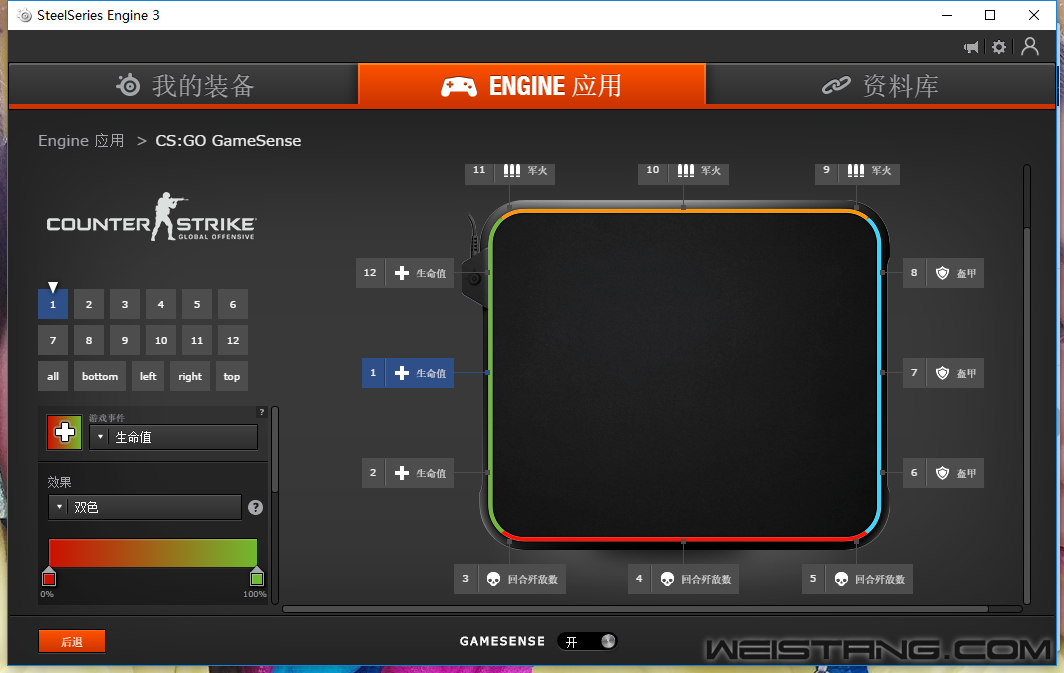Click the red 0% gradient color stop
This screenshot has height=673, width=1064.
[49, 577]
